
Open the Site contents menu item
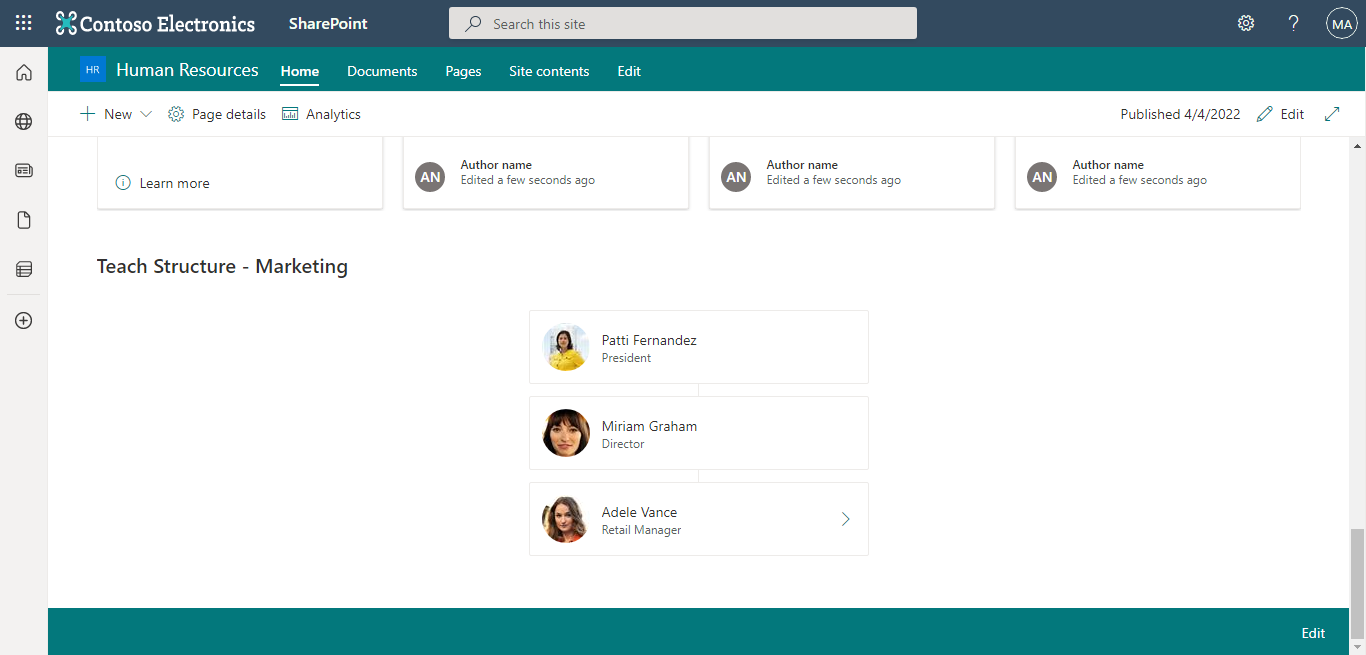click(549, 71)
